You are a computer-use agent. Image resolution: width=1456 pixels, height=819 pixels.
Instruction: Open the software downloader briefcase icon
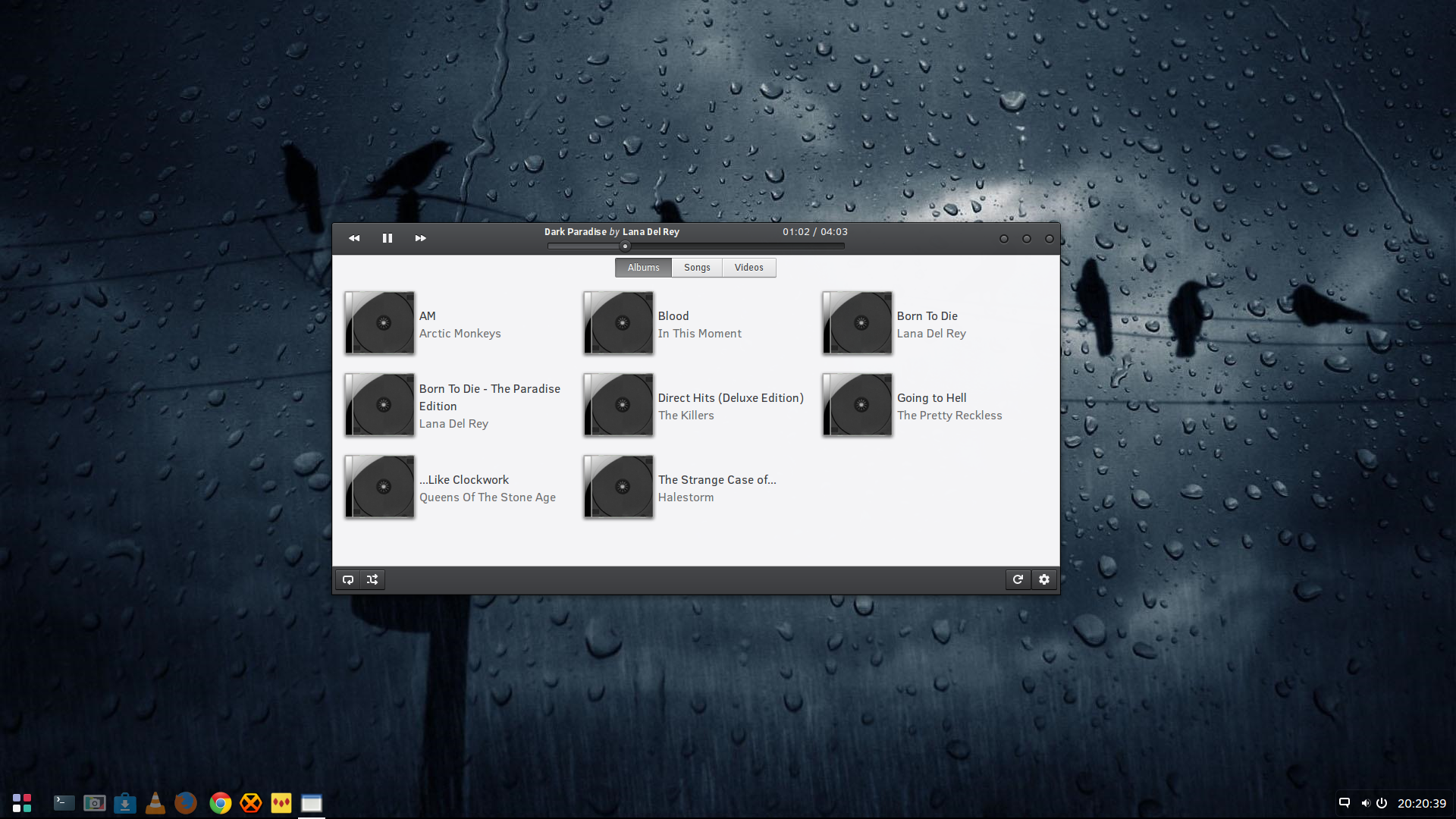click(125, 803)
